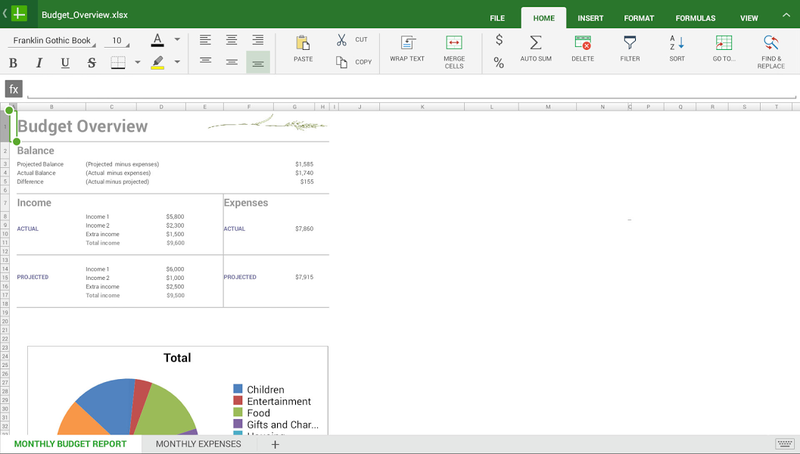The height and width of the screenshot is (454, 800).
Task: Click the $1,740 actual balance value
Action: (304, 173)
